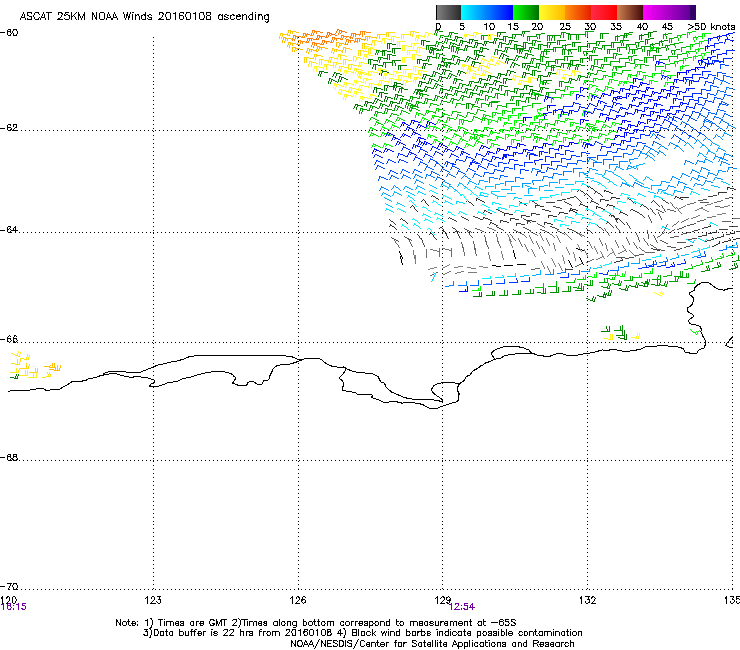Image resolution: width=740 pixels, height=650 pixels.
Task: Click the note line about 'Times are GMT'
Action: click(x=316, y=623)
